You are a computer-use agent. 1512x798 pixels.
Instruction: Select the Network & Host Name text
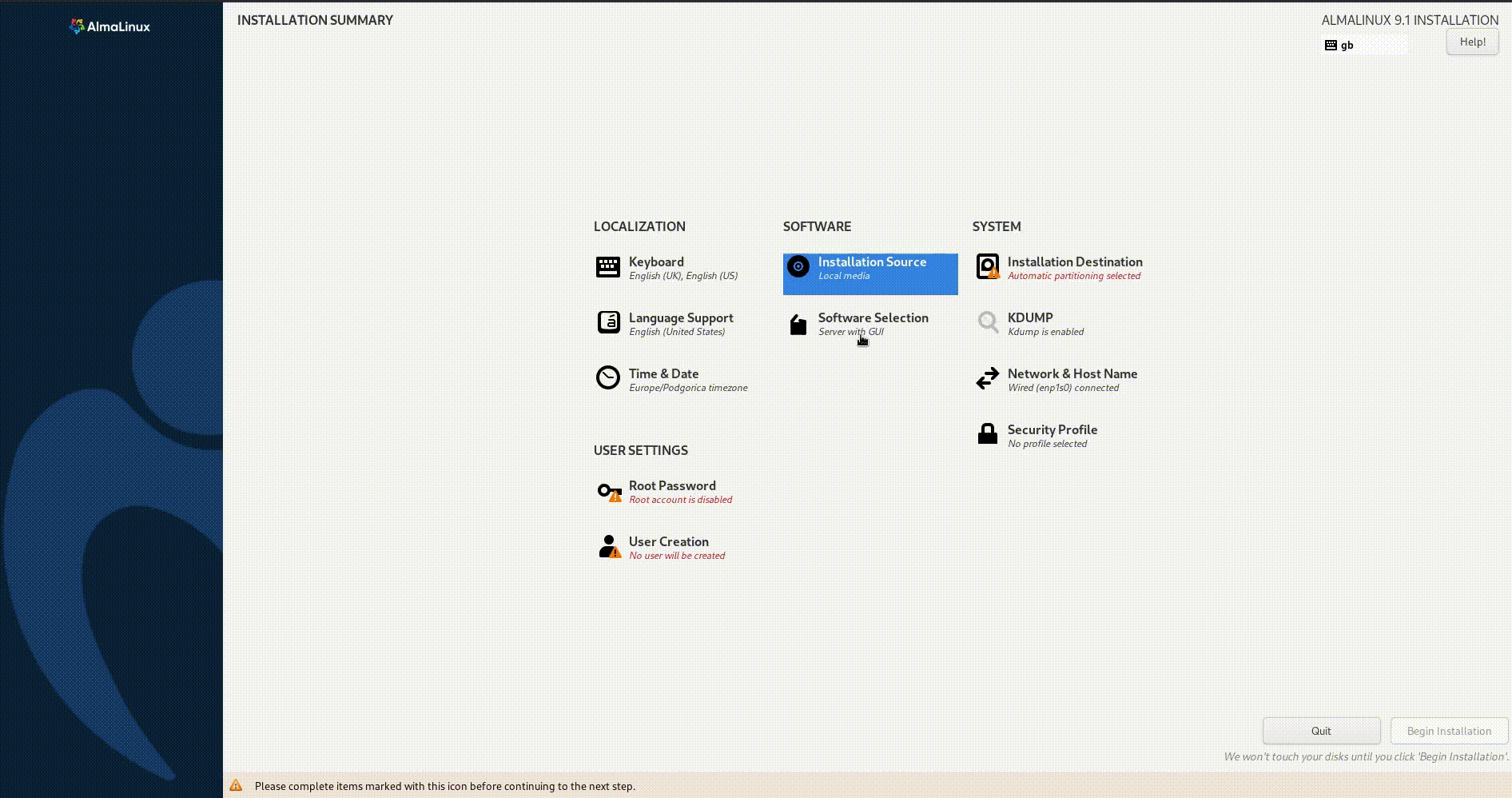coord(1072,374)
